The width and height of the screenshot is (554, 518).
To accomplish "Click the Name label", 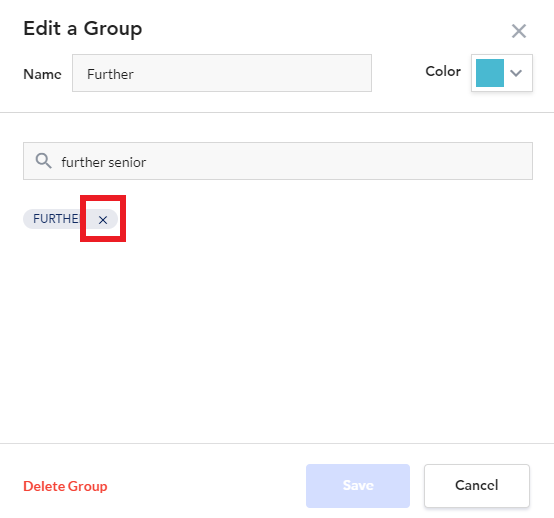I will coord(42,74).
